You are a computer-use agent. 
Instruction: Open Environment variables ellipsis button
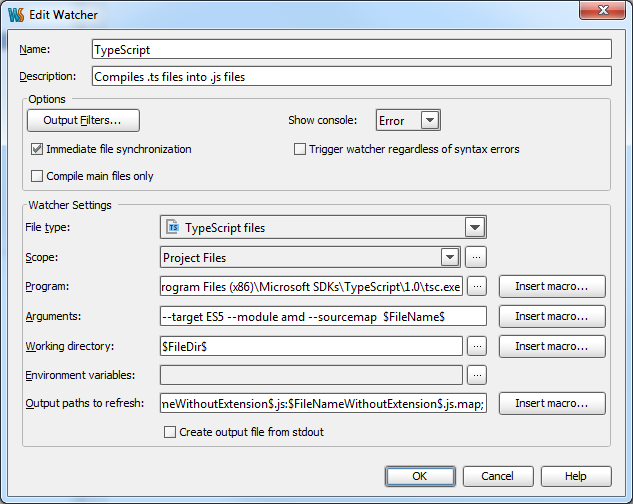coord(477,375)
